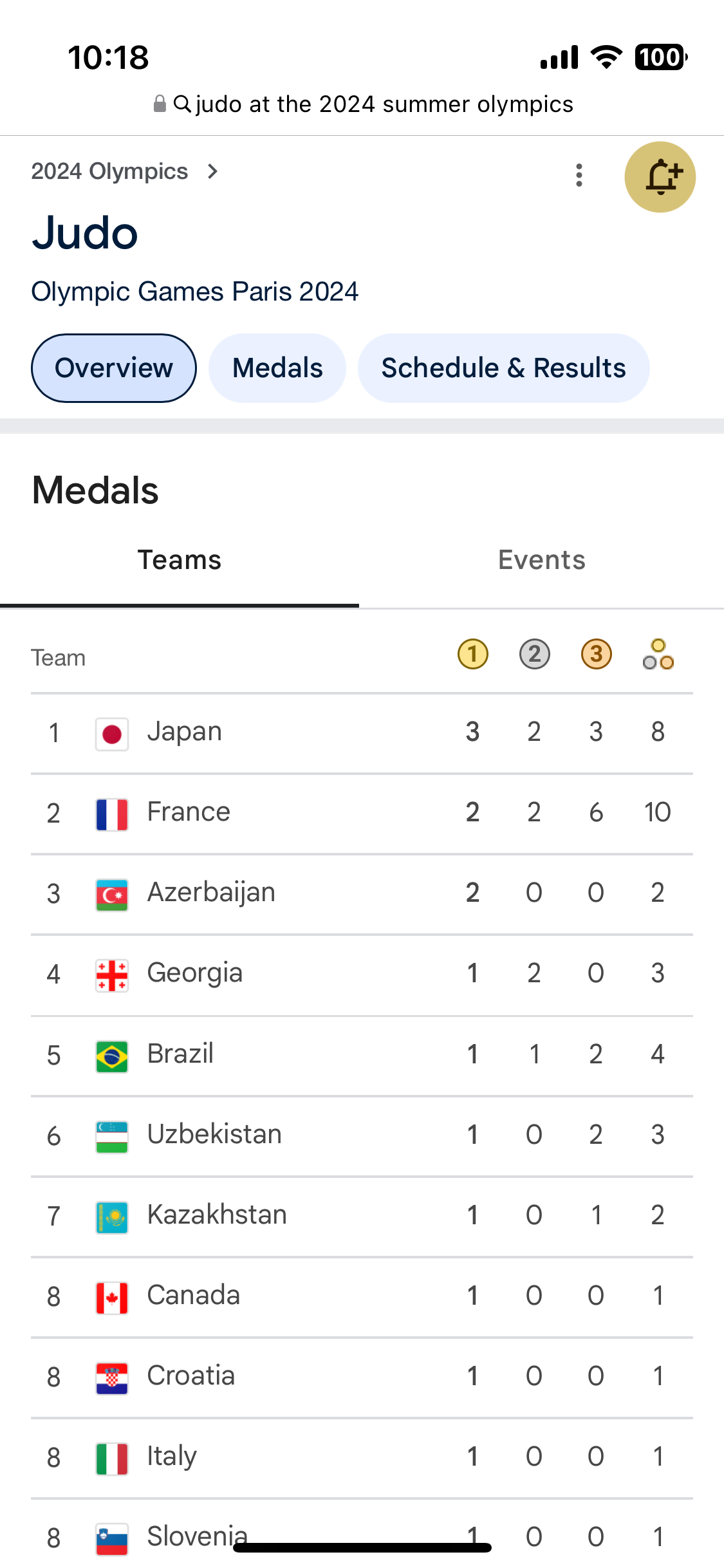Select the Schedule & Results chip
724x1568 pixels.
pyautogui.click(x=503, y=368)
